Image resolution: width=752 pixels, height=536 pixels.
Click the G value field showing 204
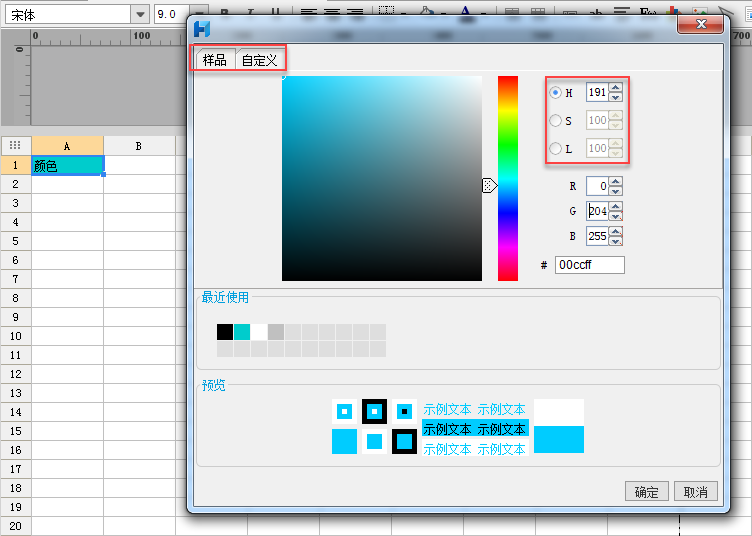597,211
